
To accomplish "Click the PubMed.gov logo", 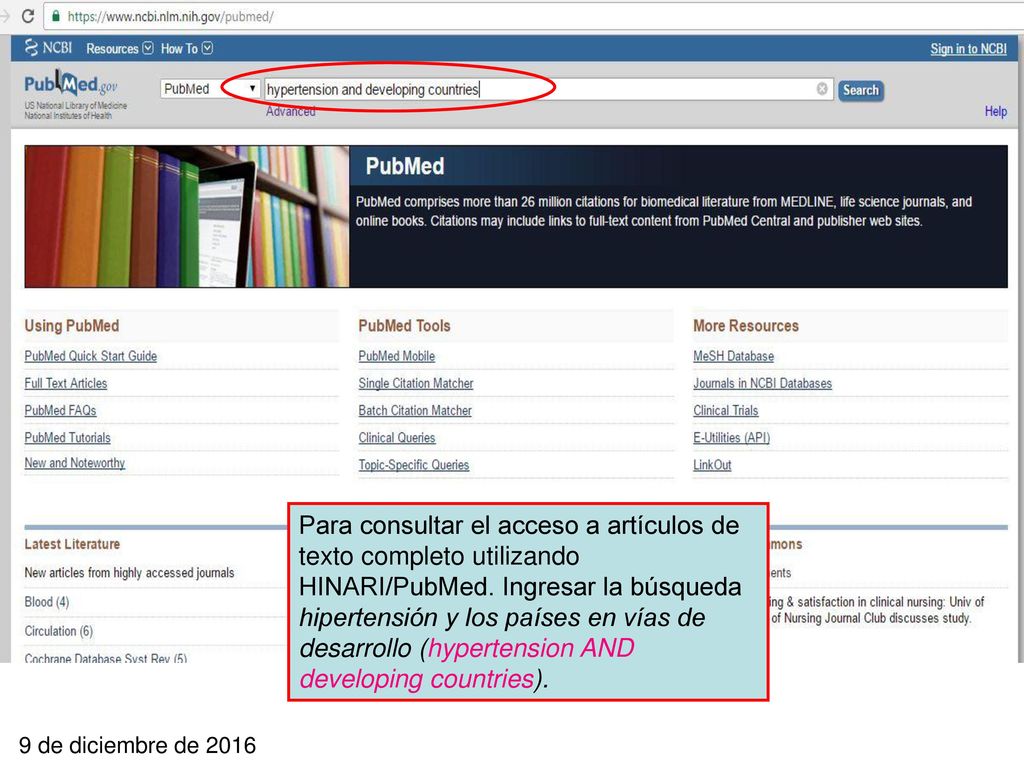I will pyautogui.click(x=71, y=85).
